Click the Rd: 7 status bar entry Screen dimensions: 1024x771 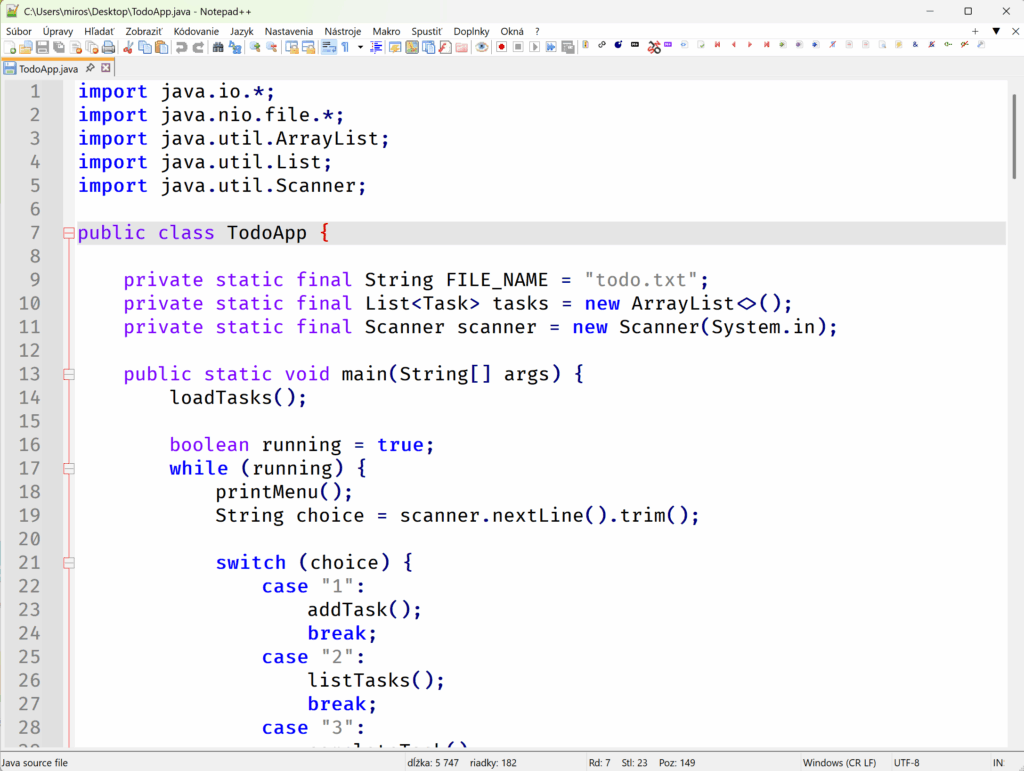point(600,763)
